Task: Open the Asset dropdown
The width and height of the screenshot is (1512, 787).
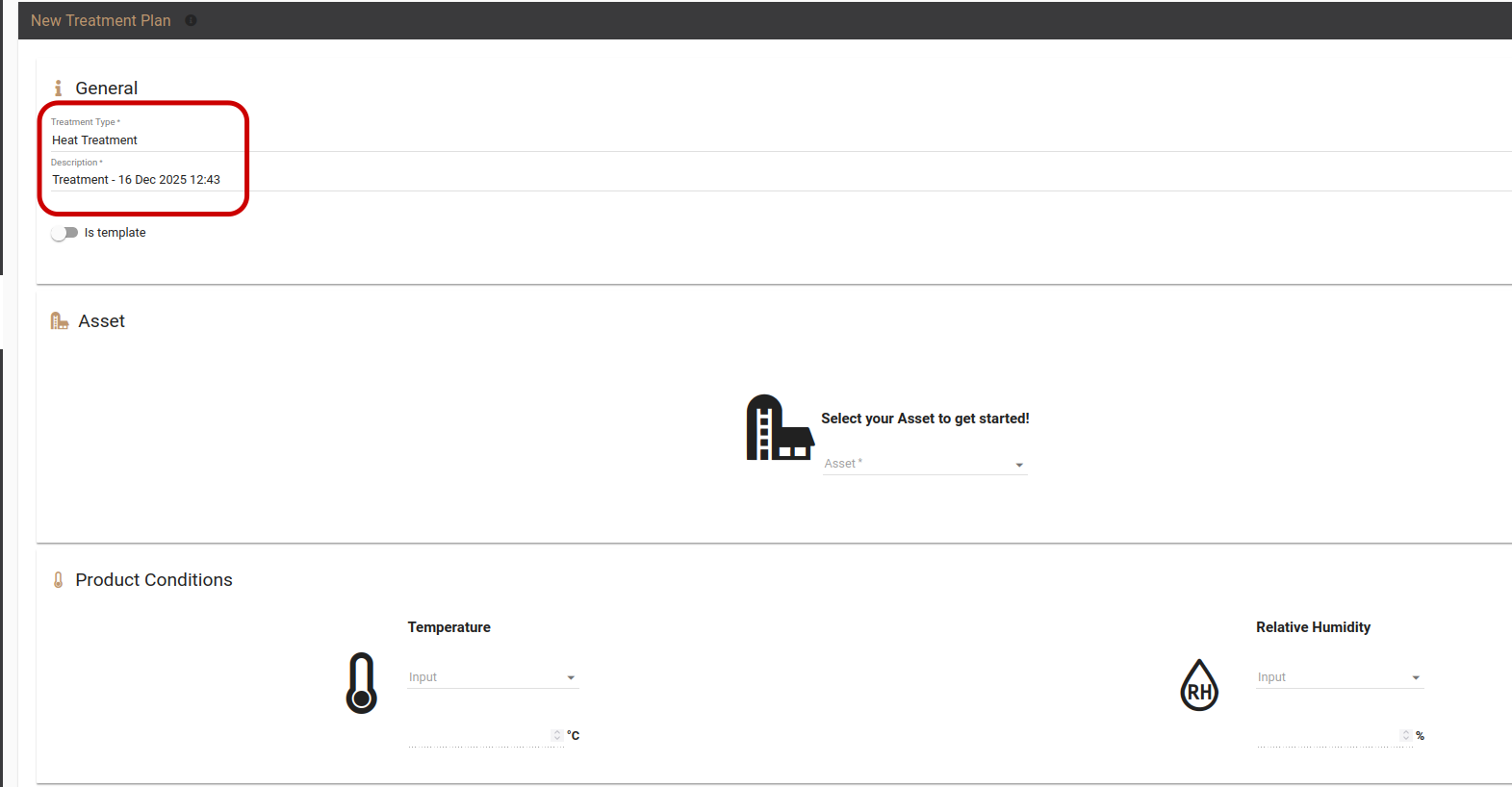Action: point(925,464)
